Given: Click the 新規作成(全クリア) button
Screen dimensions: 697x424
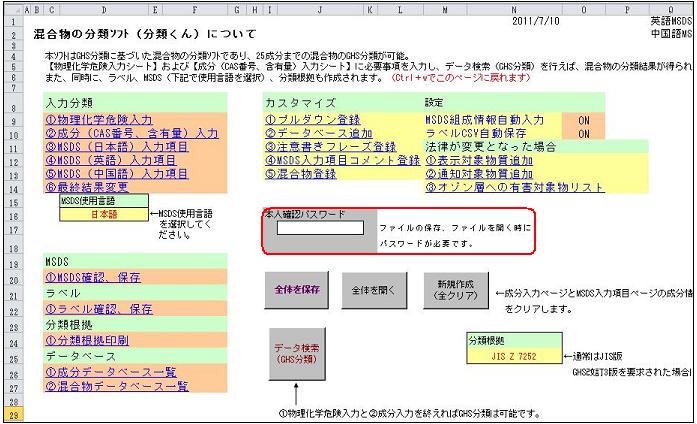Looking at the screenshot, I should [x=456, y=290].
